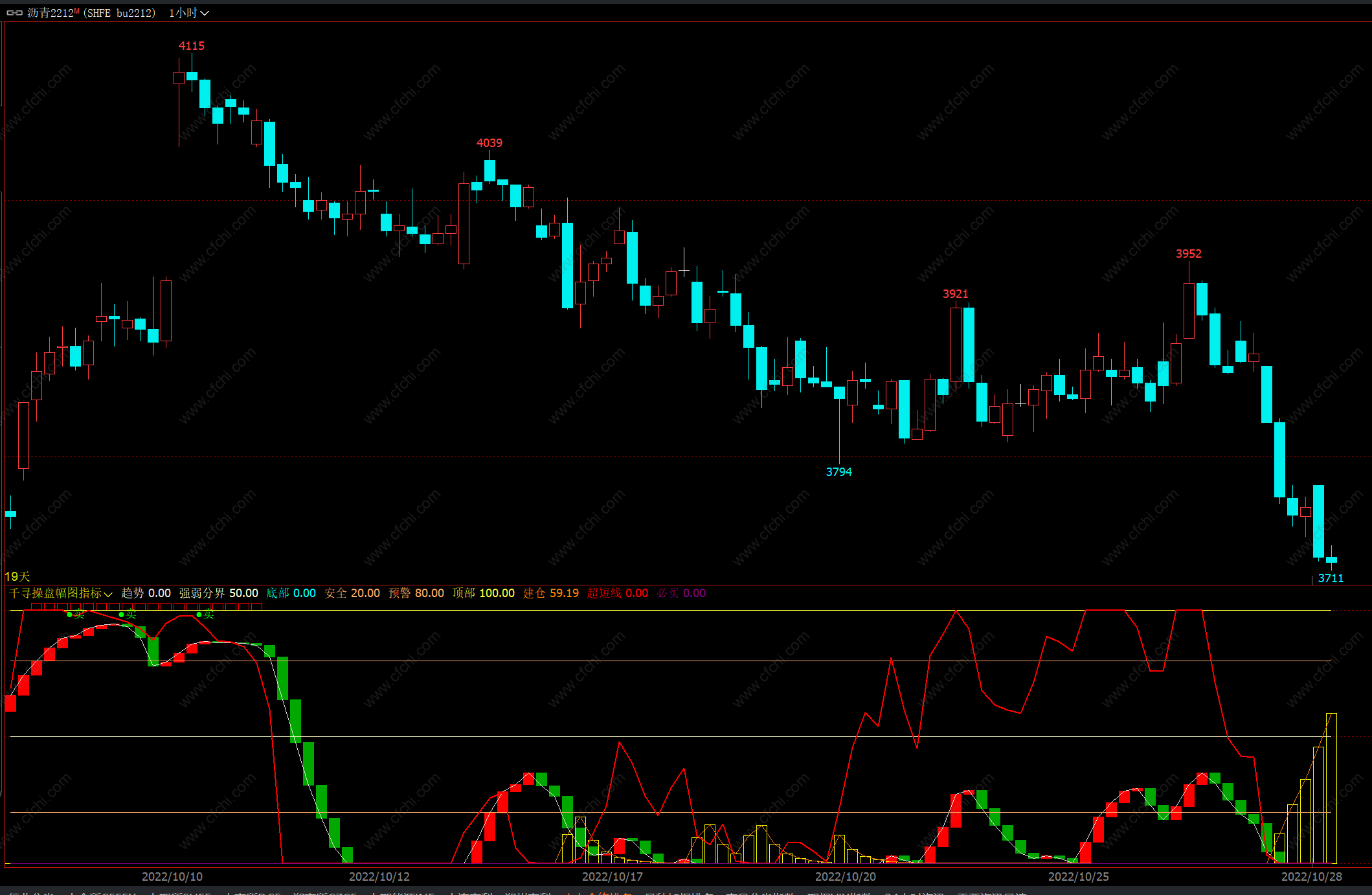Click the 19天 day-count label

[x=17, y=576]
